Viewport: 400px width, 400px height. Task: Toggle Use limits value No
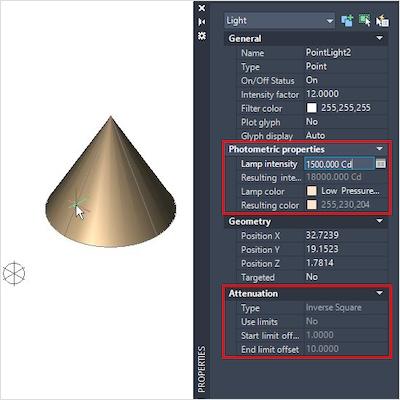[x=312, y=321]
